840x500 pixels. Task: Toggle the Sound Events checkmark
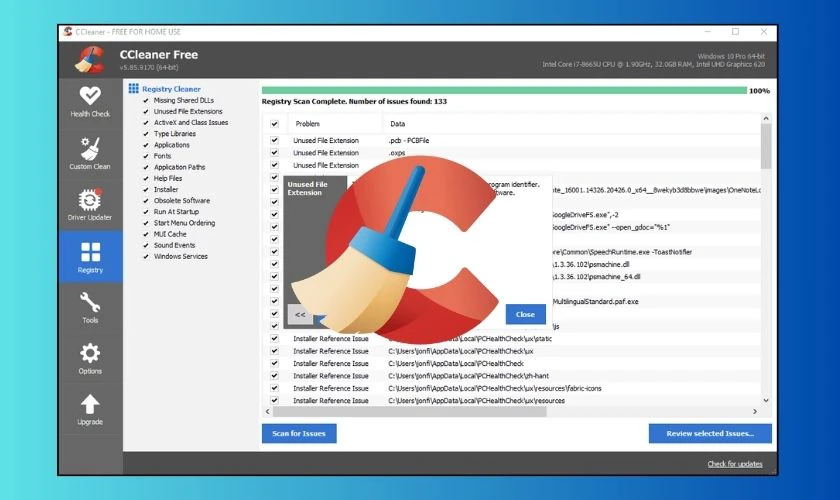146,245
